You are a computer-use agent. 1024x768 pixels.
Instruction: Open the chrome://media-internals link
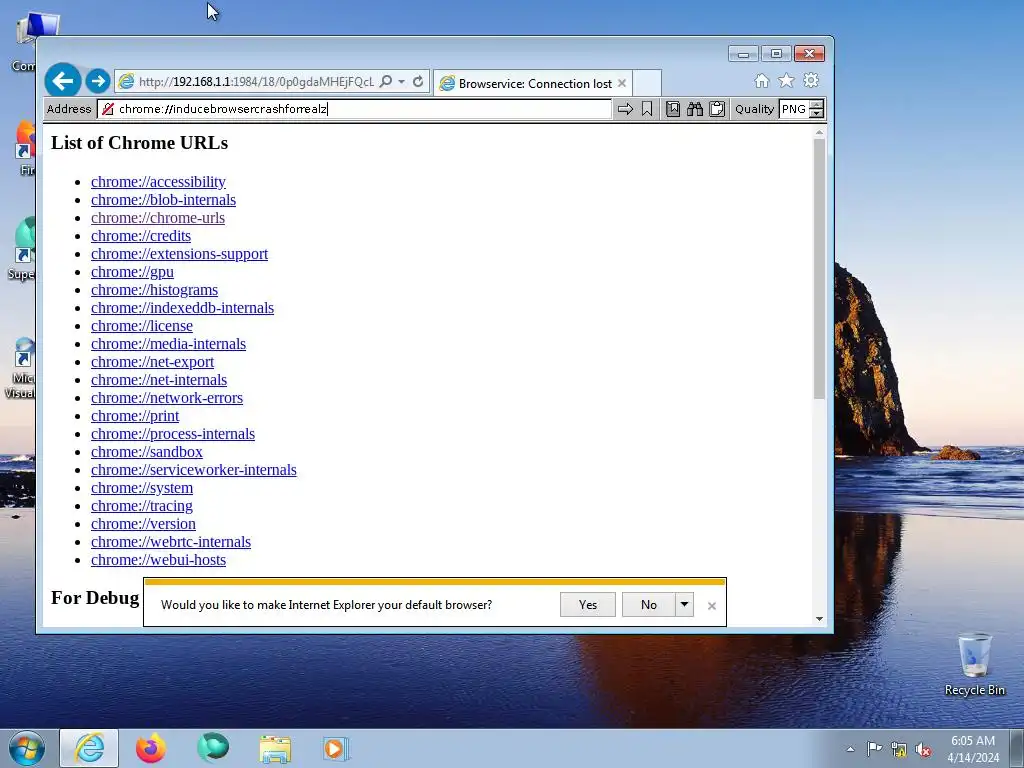(x=168, y=344)
